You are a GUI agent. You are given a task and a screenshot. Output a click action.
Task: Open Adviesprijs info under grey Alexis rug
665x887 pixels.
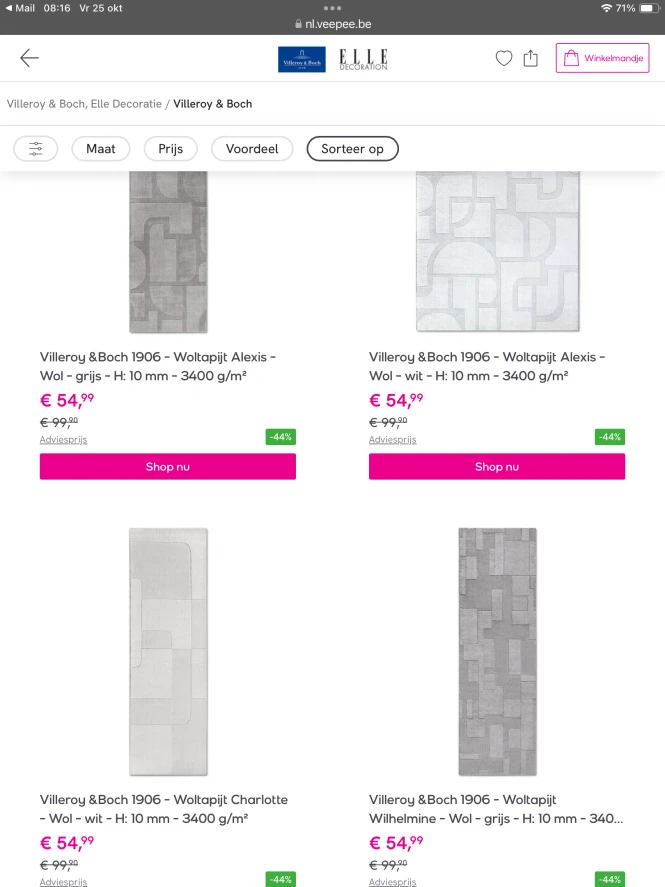pyautogui.click(x=63, y=440)
